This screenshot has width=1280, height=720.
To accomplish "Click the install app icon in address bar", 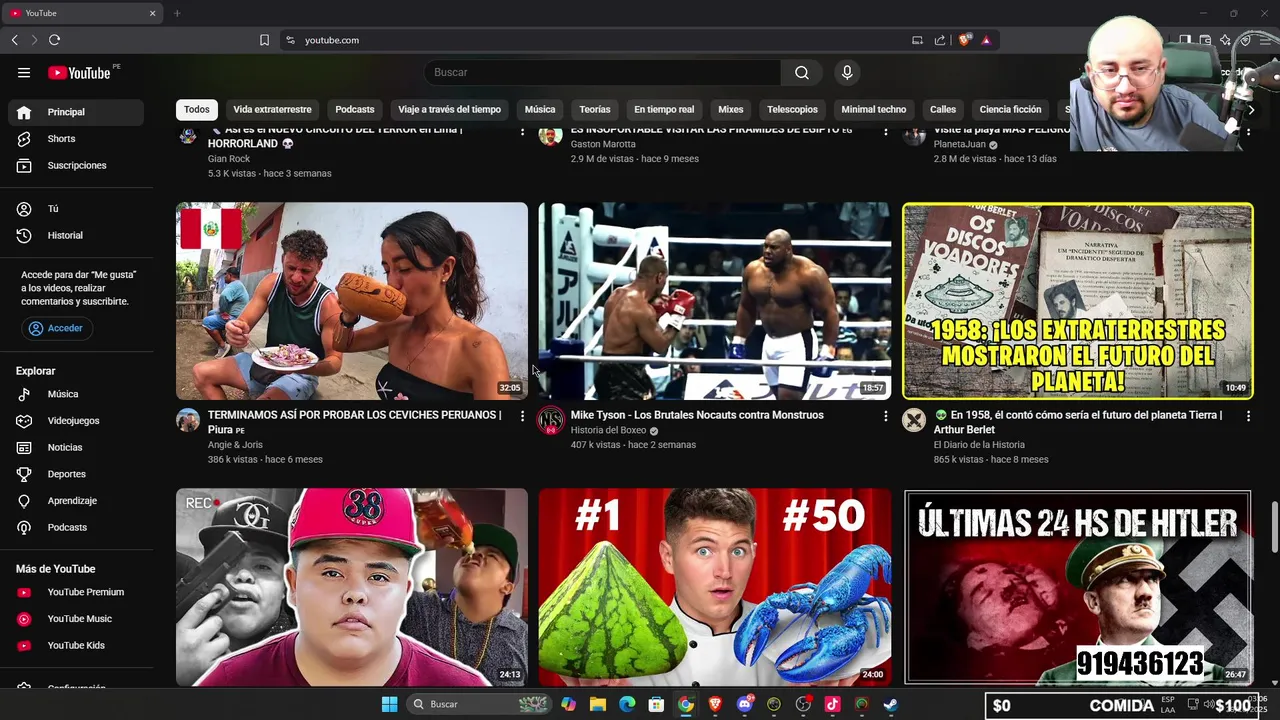I will click(917, 40).
